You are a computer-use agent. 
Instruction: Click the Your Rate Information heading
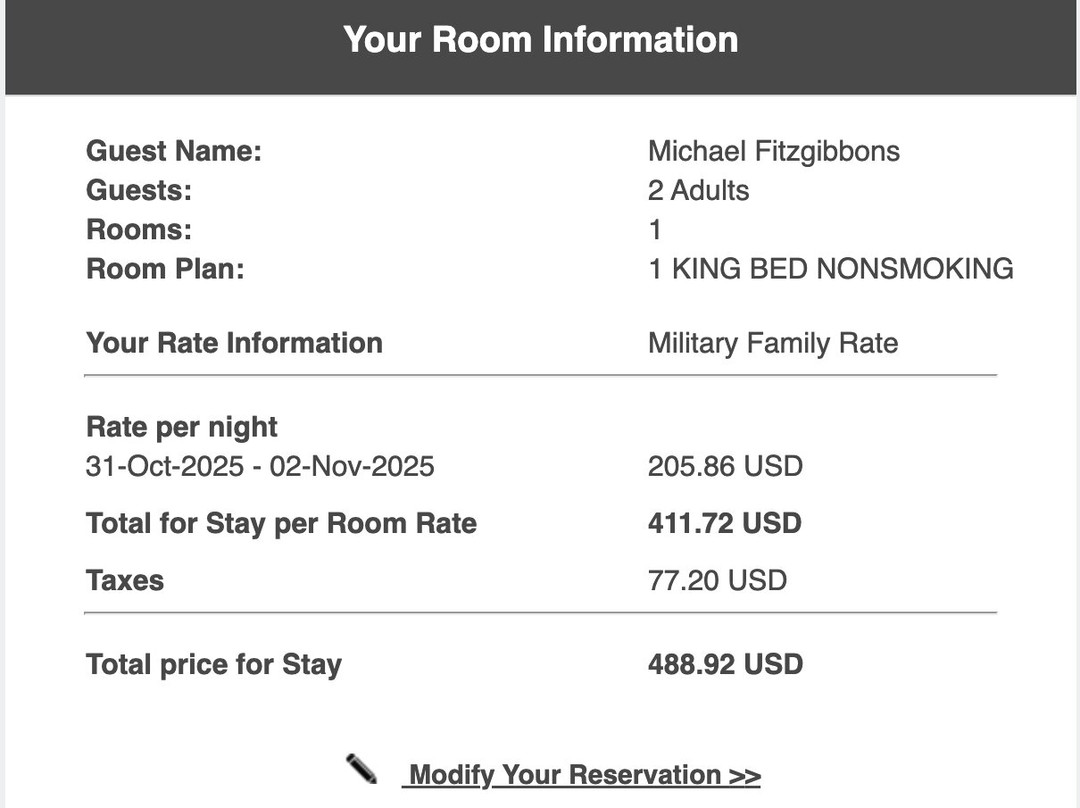point(234,343)
